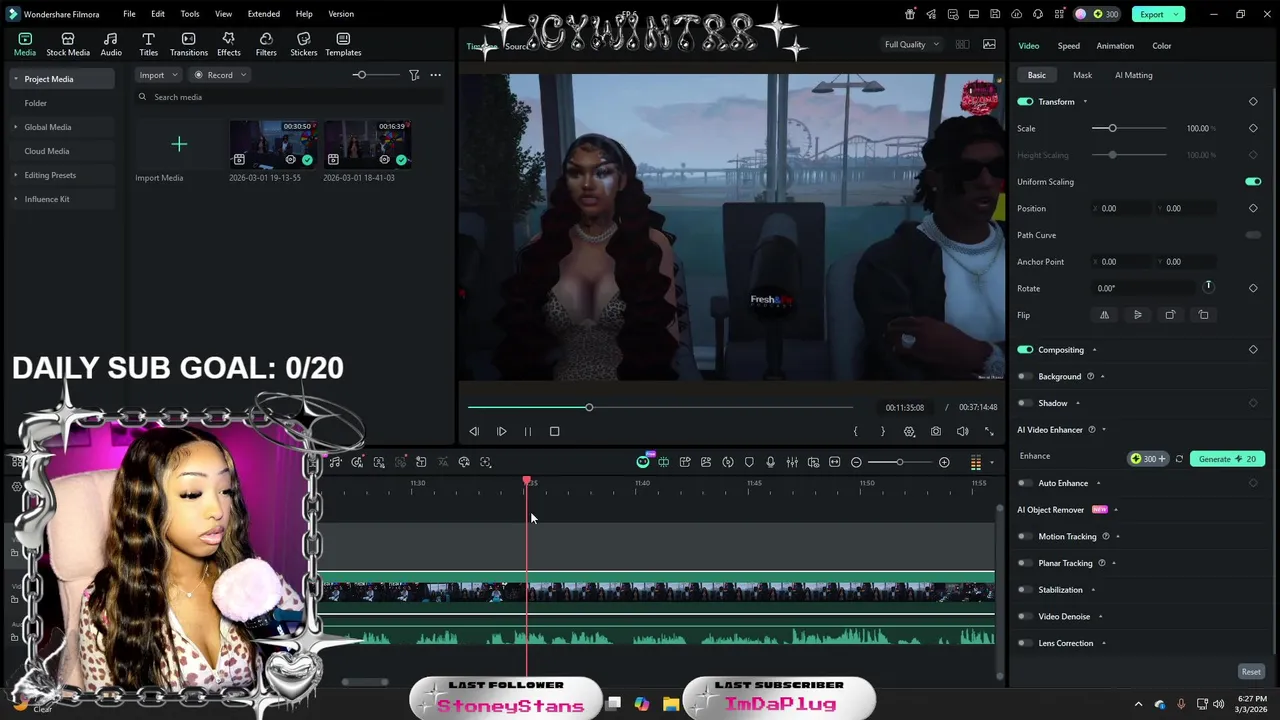Image resolution: width=1280 pixels, height=720 pixels.
Task: Flip clip horizontally
Action: tap(1104, 315)
